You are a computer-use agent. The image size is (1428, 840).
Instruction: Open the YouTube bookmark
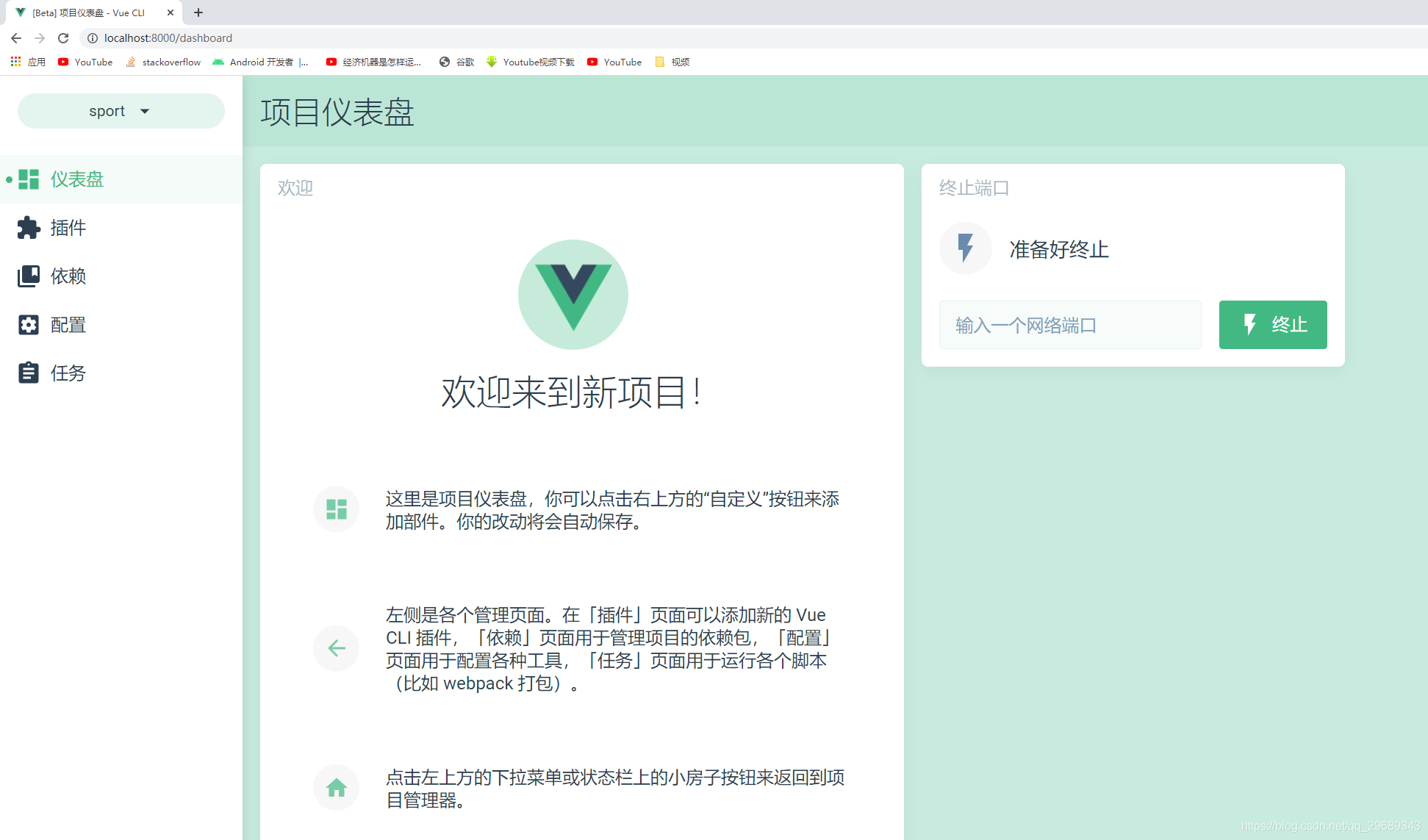[85, 62]
